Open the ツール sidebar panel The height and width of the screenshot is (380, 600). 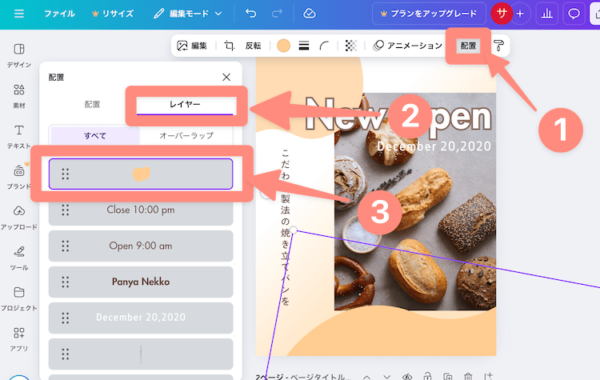19,258
